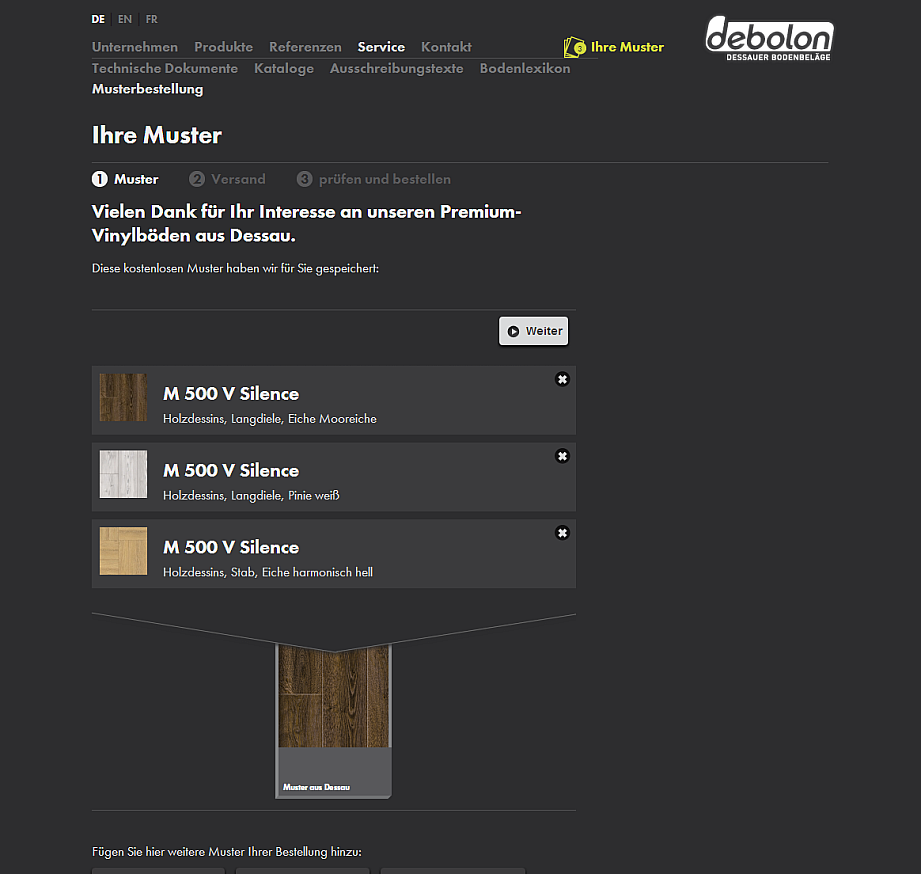Screen dimensions: 921x874
Task: Select step 3 prüfen und bestellen
Action: [x=374, y=179]
